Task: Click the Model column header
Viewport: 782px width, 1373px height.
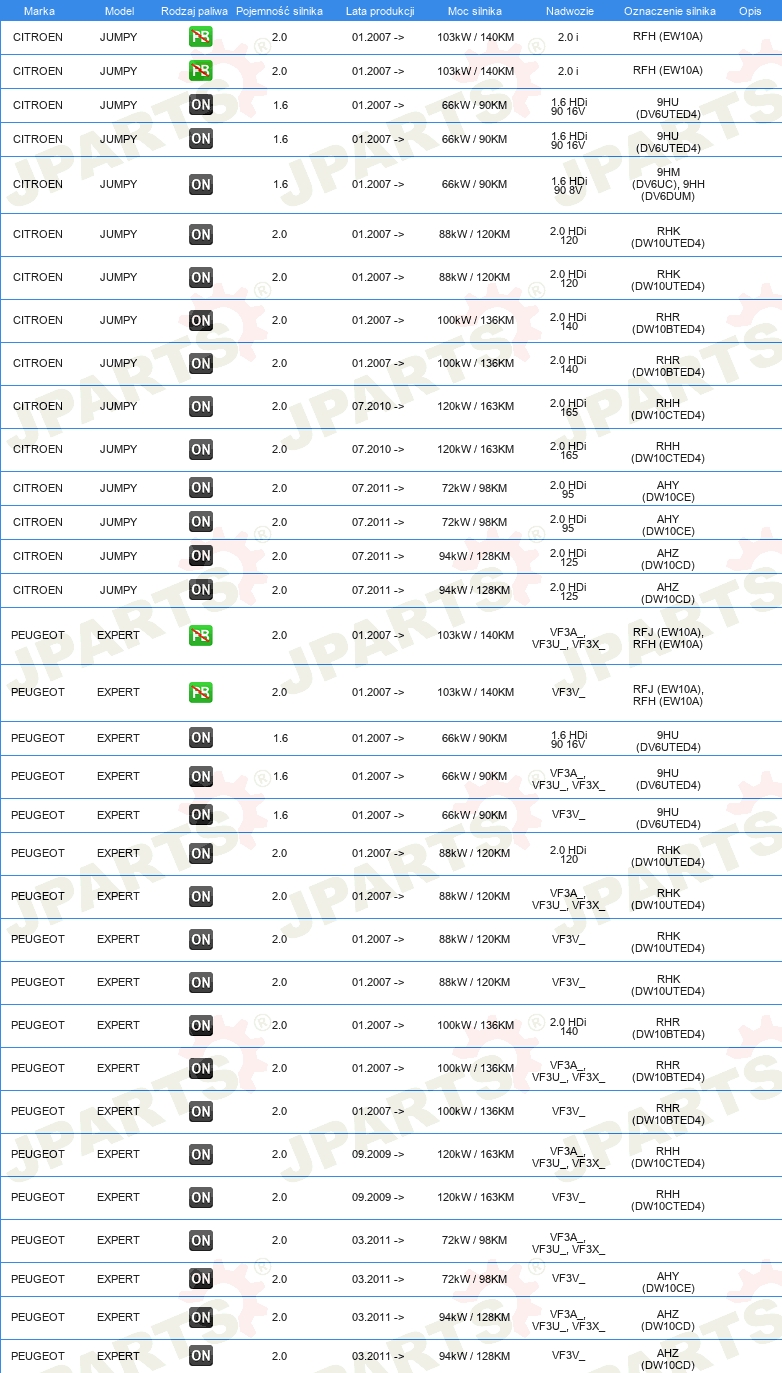Action: 119,11
